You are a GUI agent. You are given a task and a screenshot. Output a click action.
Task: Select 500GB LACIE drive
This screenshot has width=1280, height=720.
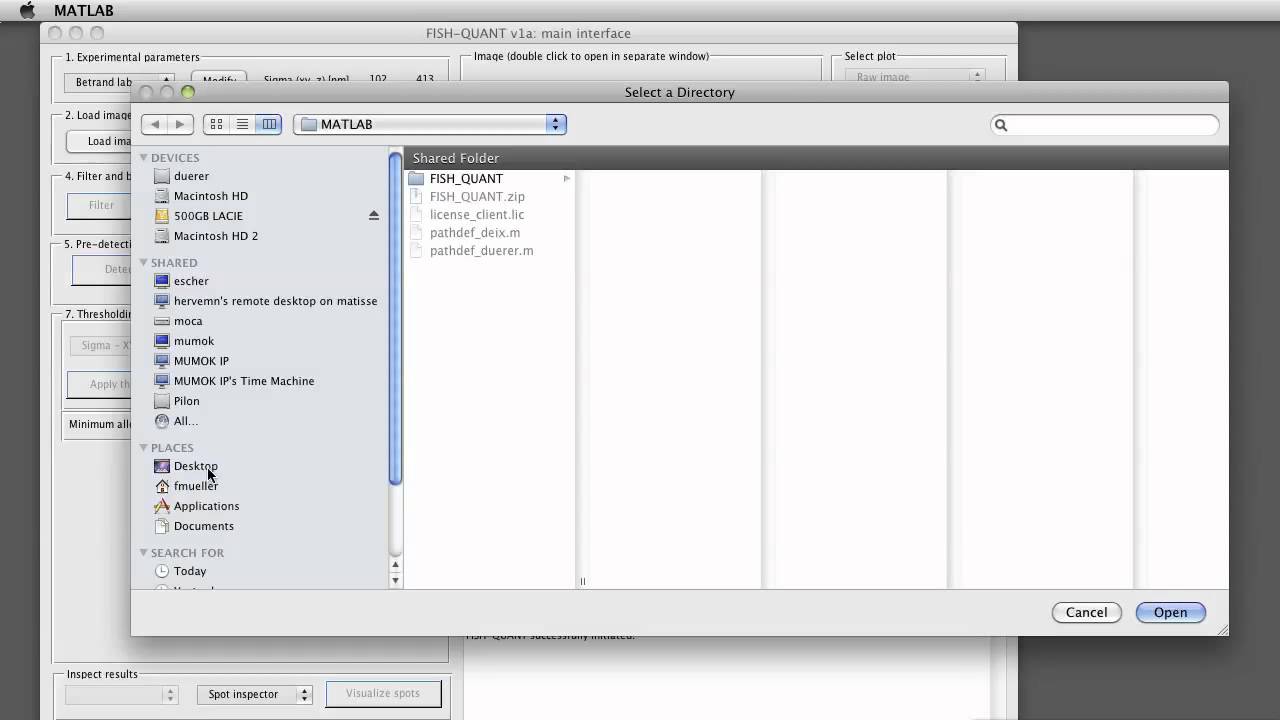(x=208, y=216)
